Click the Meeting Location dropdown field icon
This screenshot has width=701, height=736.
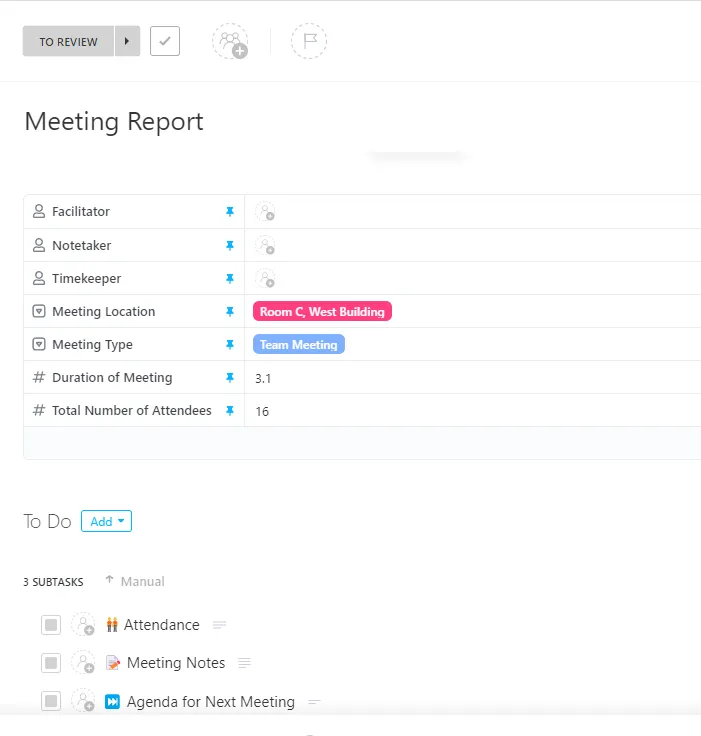[39, 311]
